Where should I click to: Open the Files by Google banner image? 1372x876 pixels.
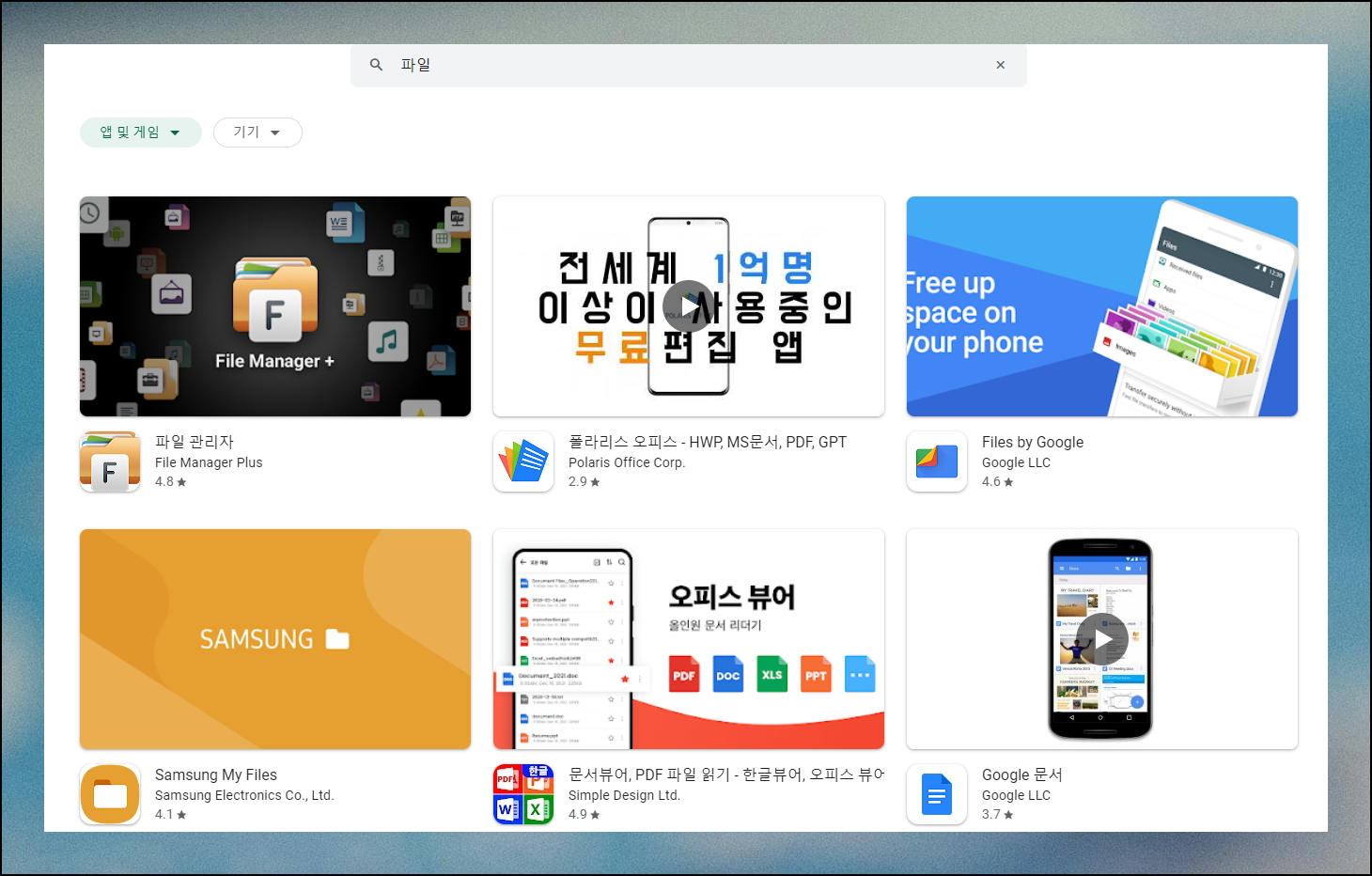pyautogui.click(x=1102, y=306)
